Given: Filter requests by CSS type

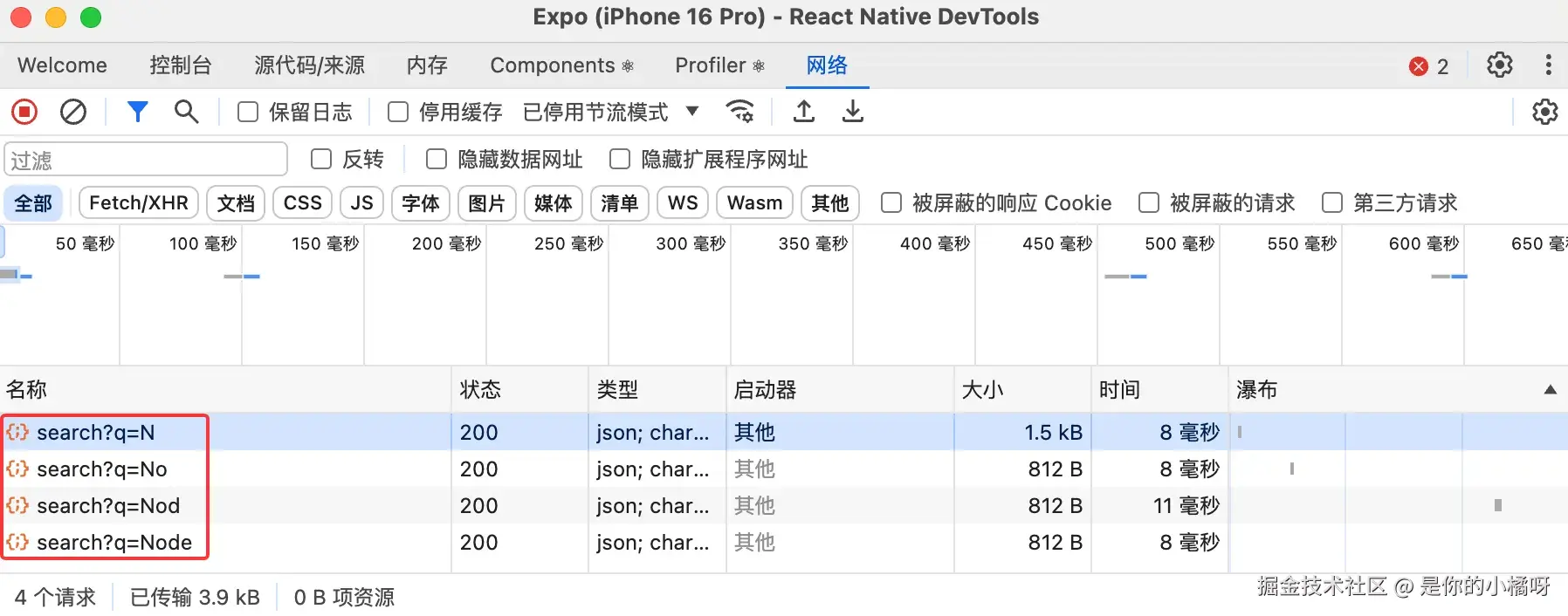Looking at the screenshot, I should point(303,203).
